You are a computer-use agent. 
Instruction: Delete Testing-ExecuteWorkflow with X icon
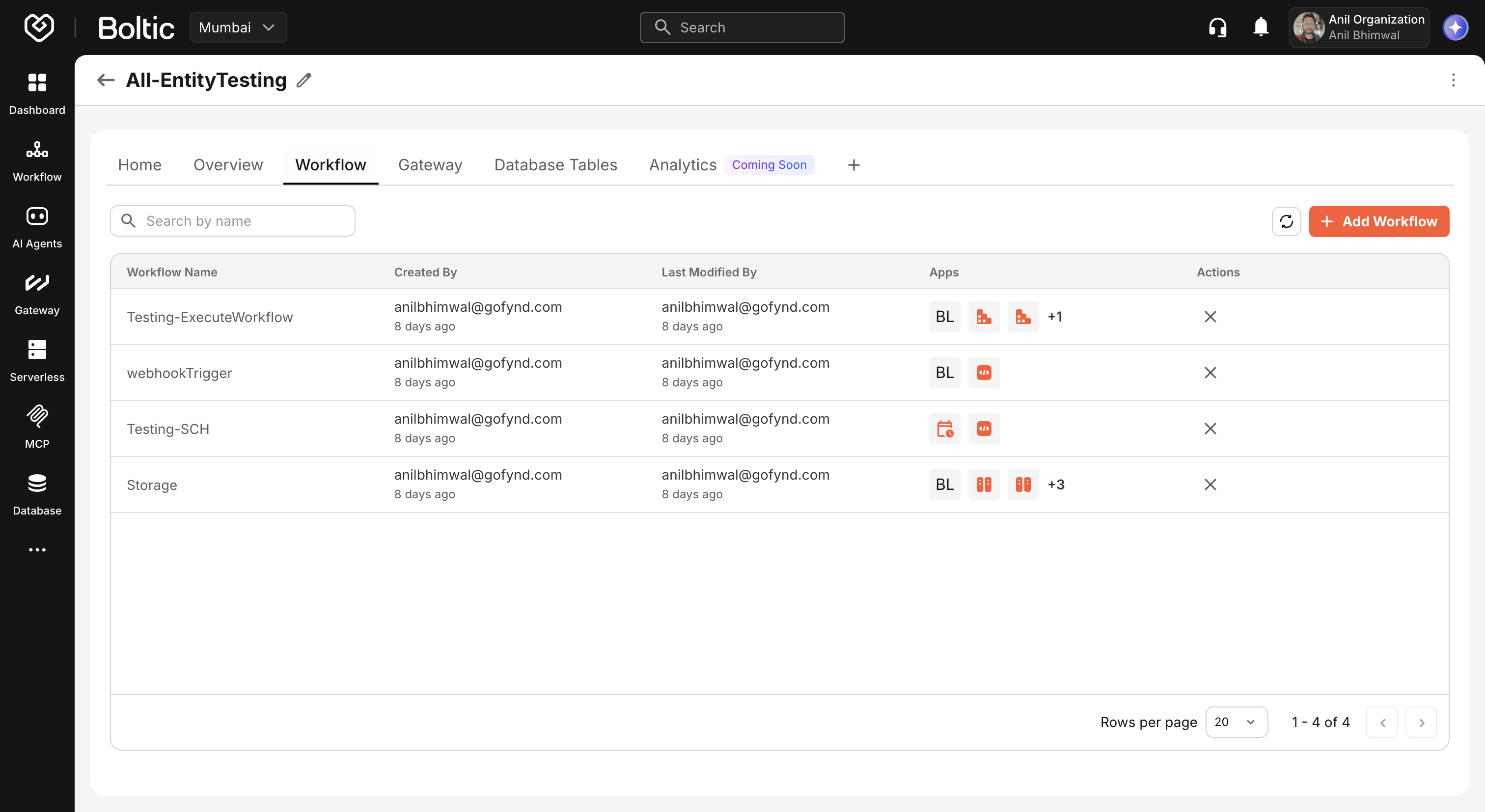pos(1210,316)
